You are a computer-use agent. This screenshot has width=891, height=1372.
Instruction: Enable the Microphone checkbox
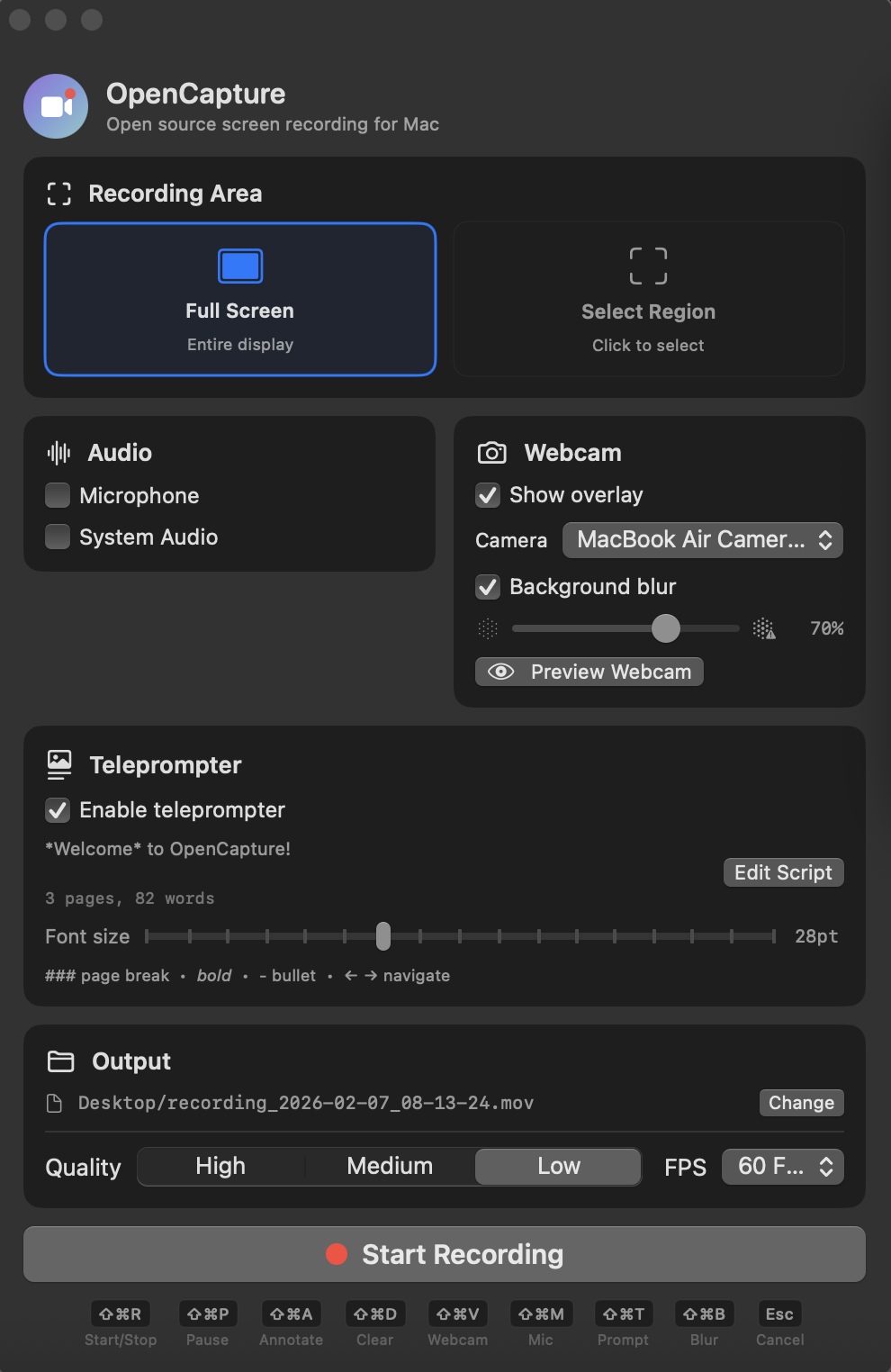58,495
